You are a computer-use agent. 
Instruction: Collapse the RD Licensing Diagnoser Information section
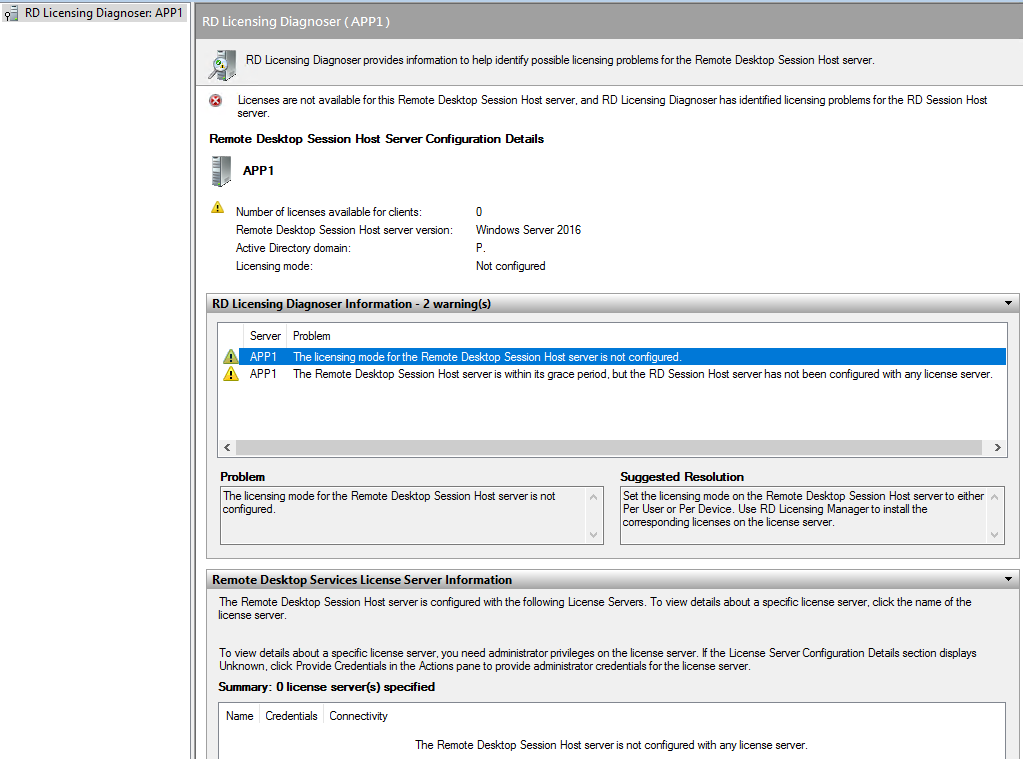[1007, 303]
